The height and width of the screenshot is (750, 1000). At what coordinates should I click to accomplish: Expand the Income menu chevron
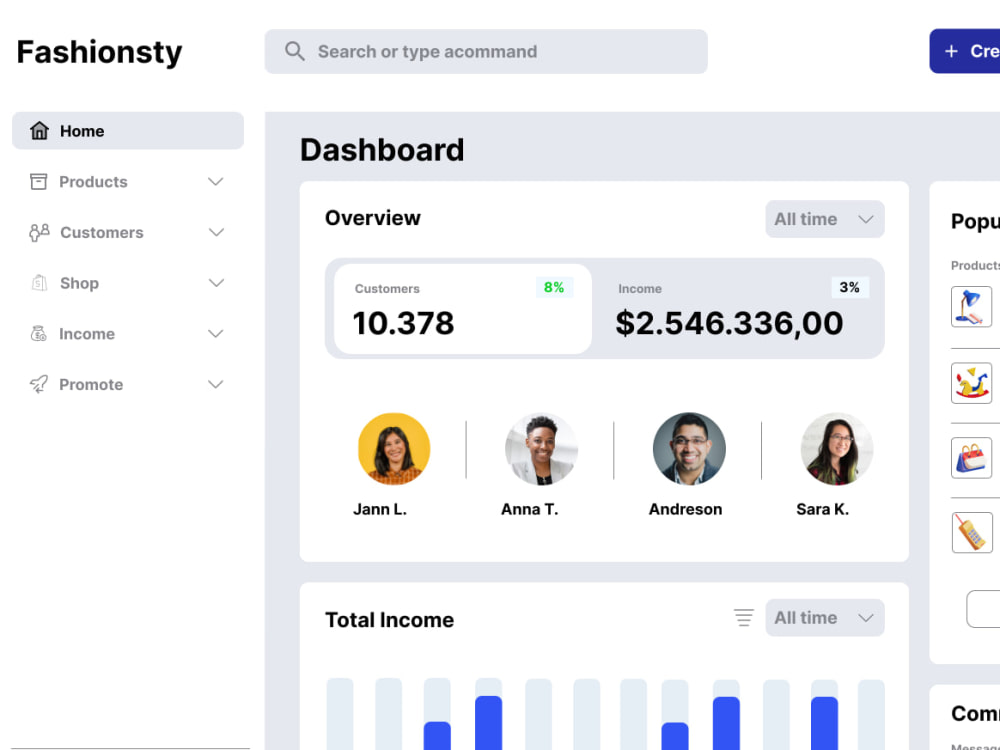pos(216,334)
